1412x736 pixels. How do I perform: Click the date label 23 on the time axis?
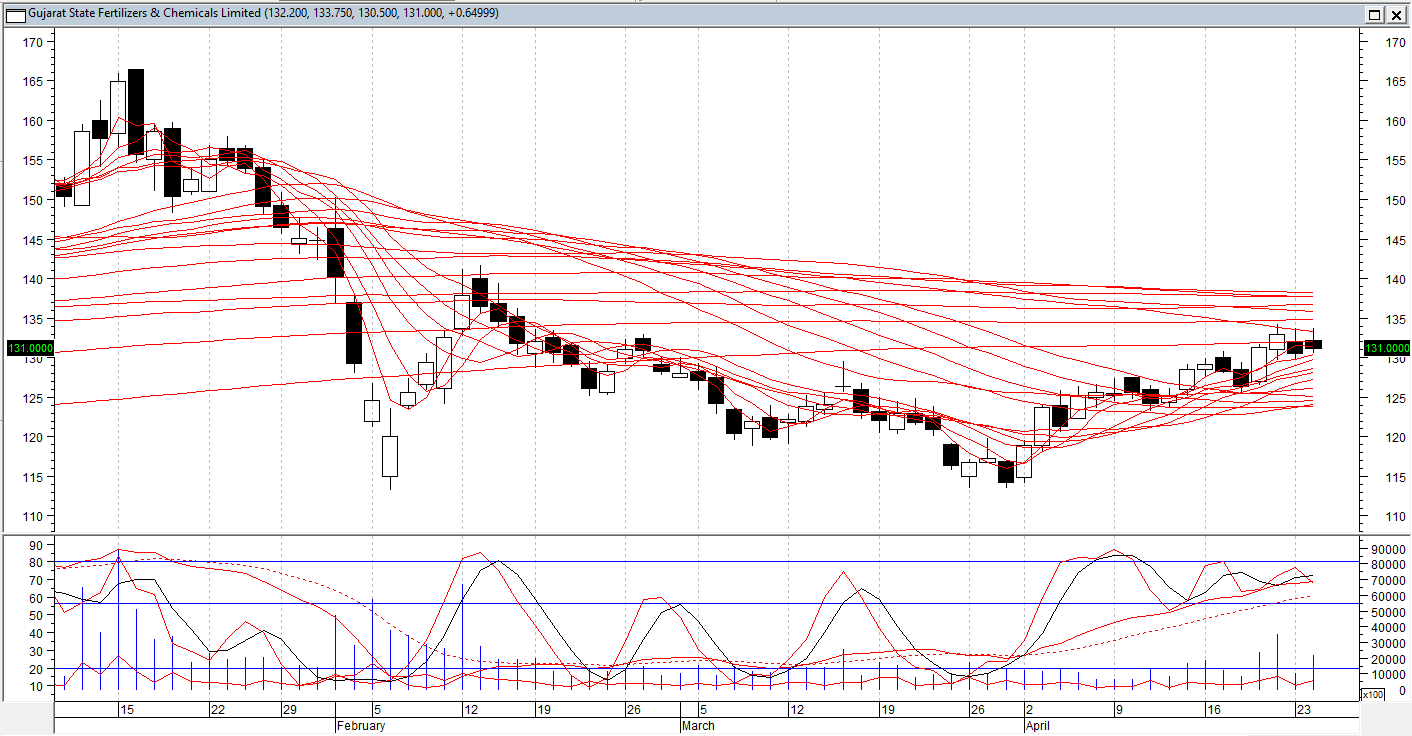[1303, 710]
